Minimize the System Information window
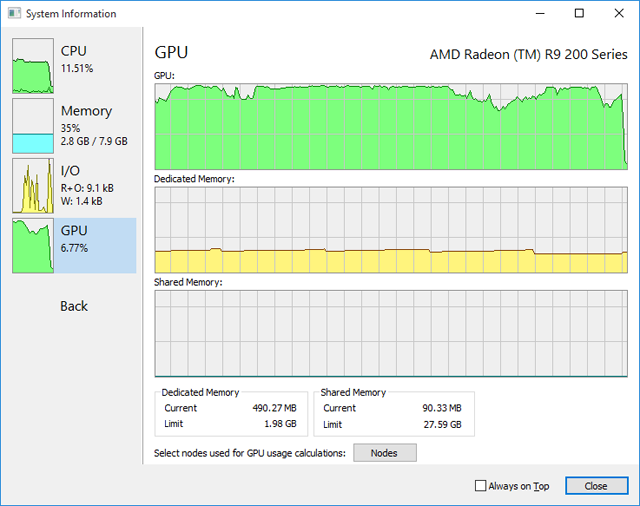The width and height of the screenshot is (640, 506). (x=540, y=13)
